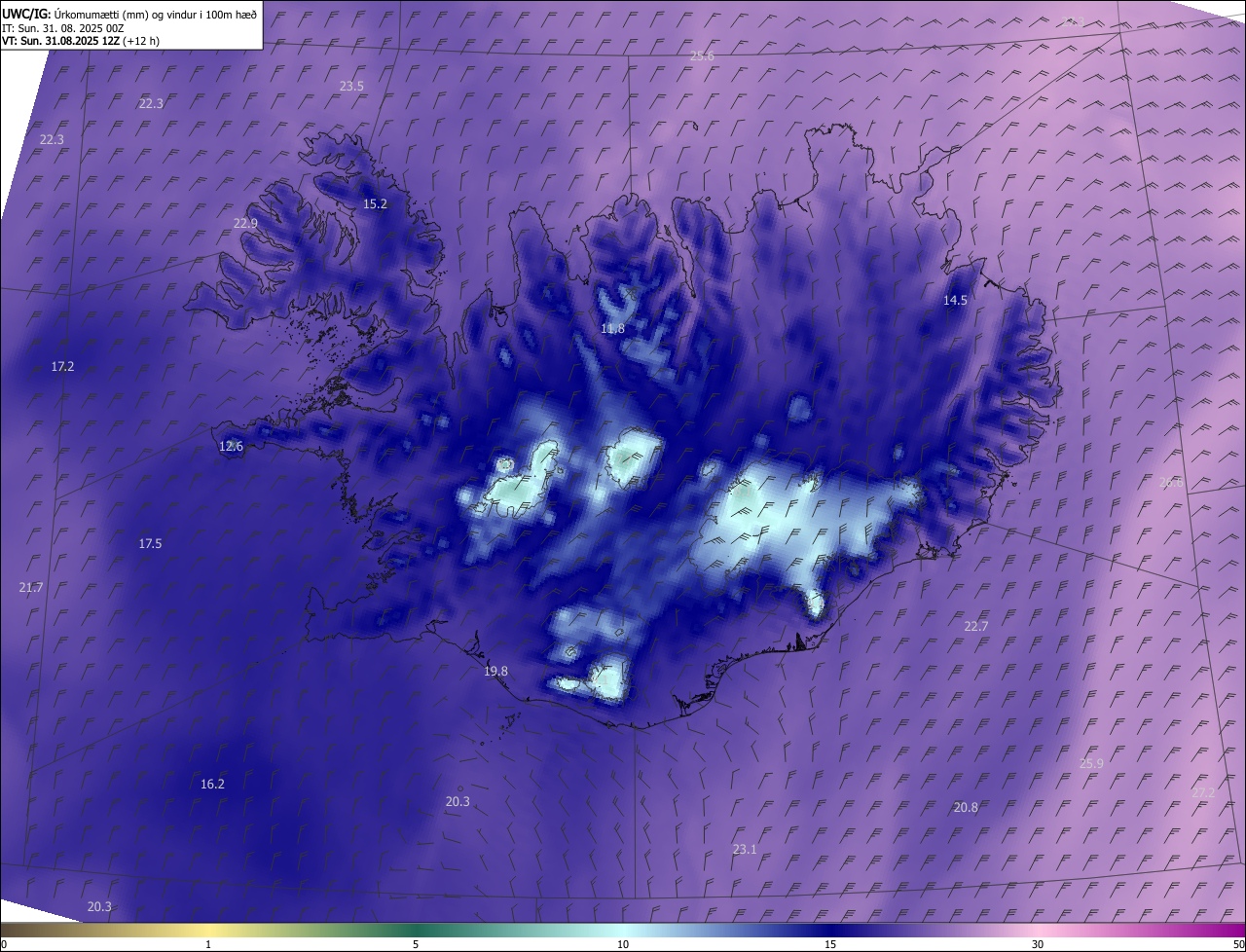Viewport: 1246px width, 952px height.
Task: Click the colour scale tick labelled 50
Action: 1238,944
